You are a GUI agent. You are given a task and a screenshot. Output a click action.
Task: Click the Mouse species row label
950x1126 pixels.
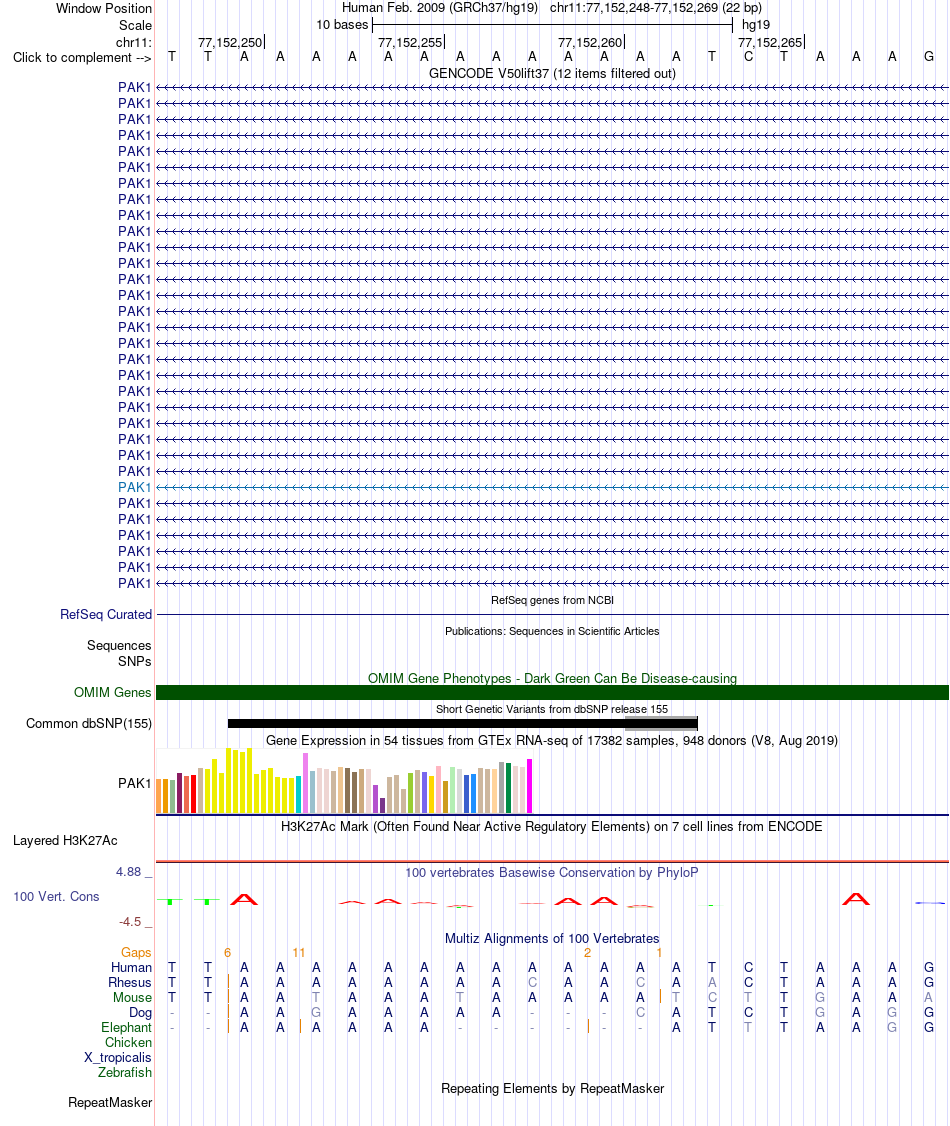click(132, 998)
